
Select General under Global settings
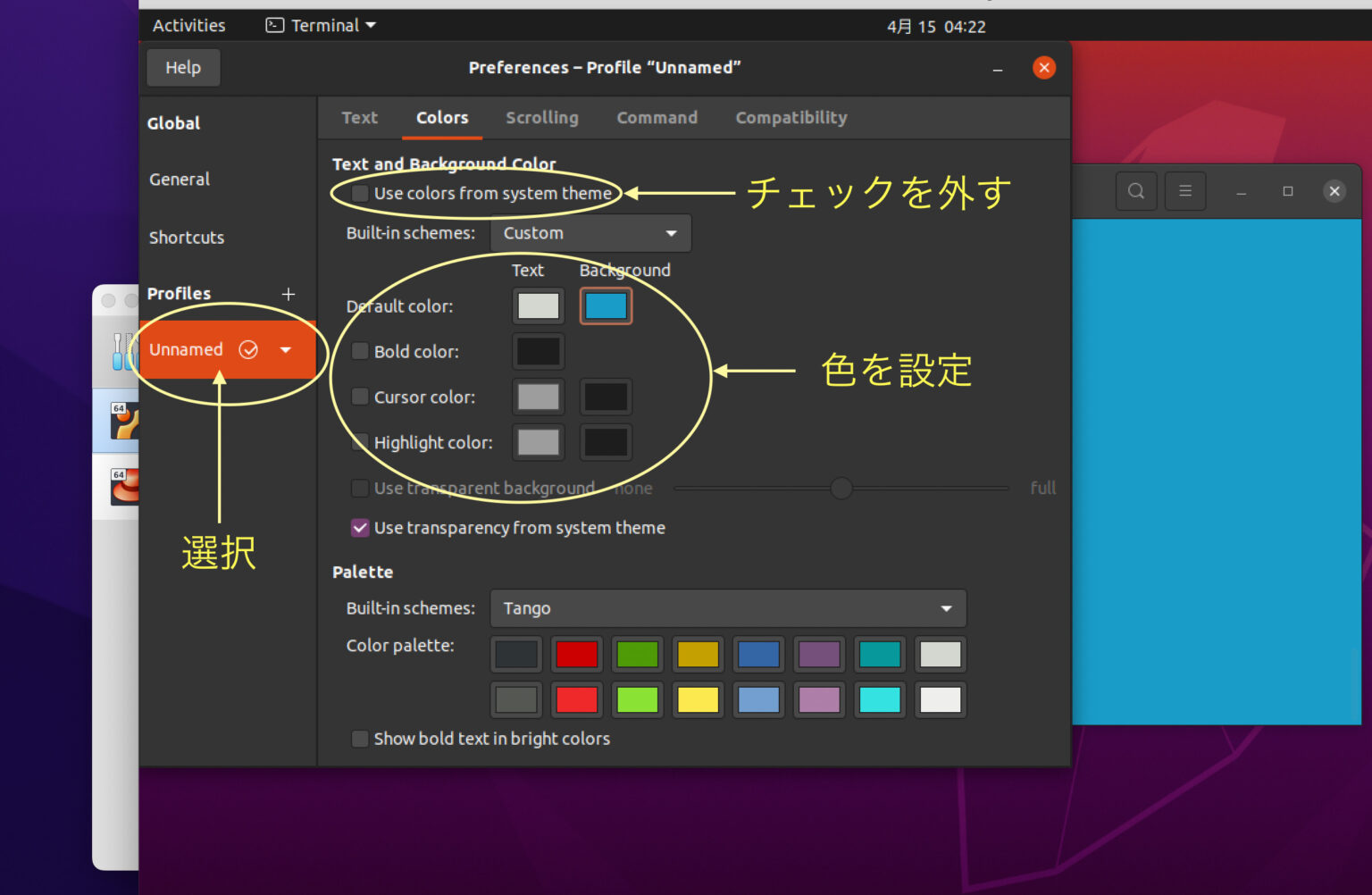click(179, 179)
